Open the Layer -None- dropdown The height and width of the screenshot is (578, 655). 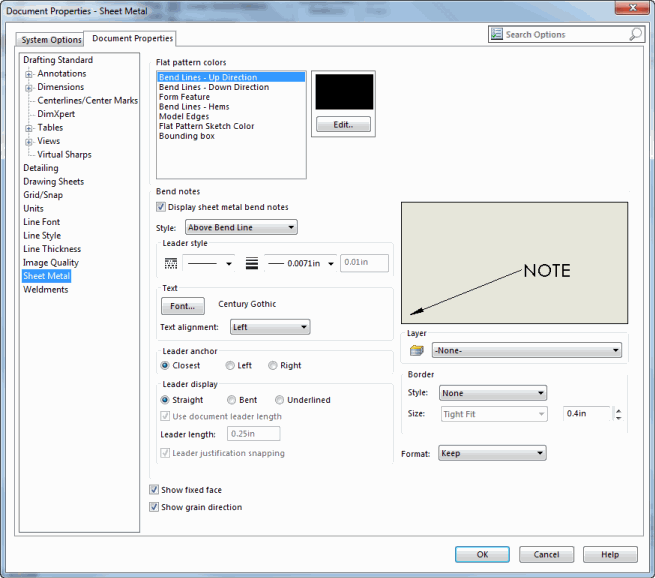527,350
